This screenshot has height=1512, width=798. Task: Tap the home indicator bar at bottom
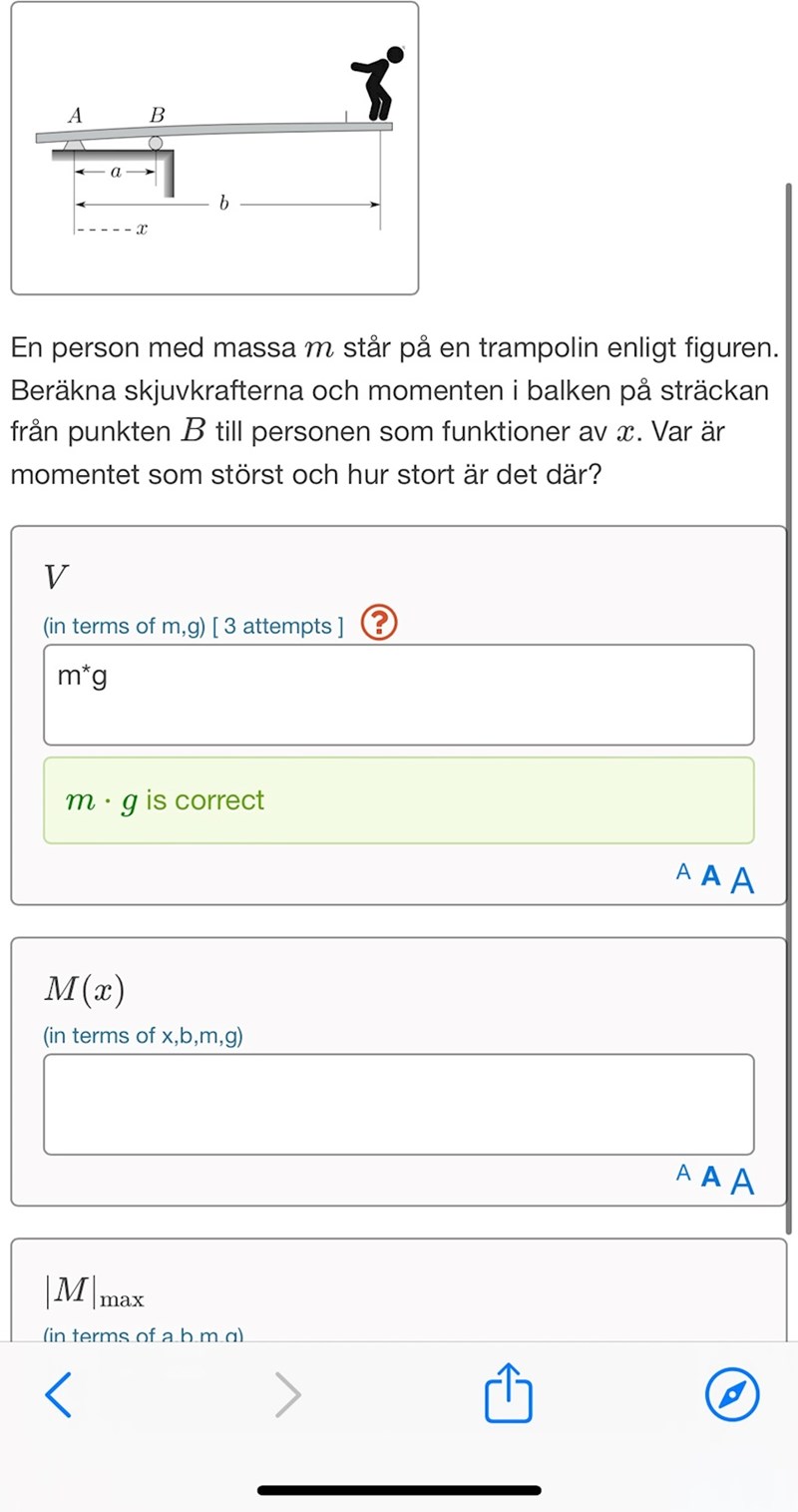pyautogui.click(x=399, y=1490)
